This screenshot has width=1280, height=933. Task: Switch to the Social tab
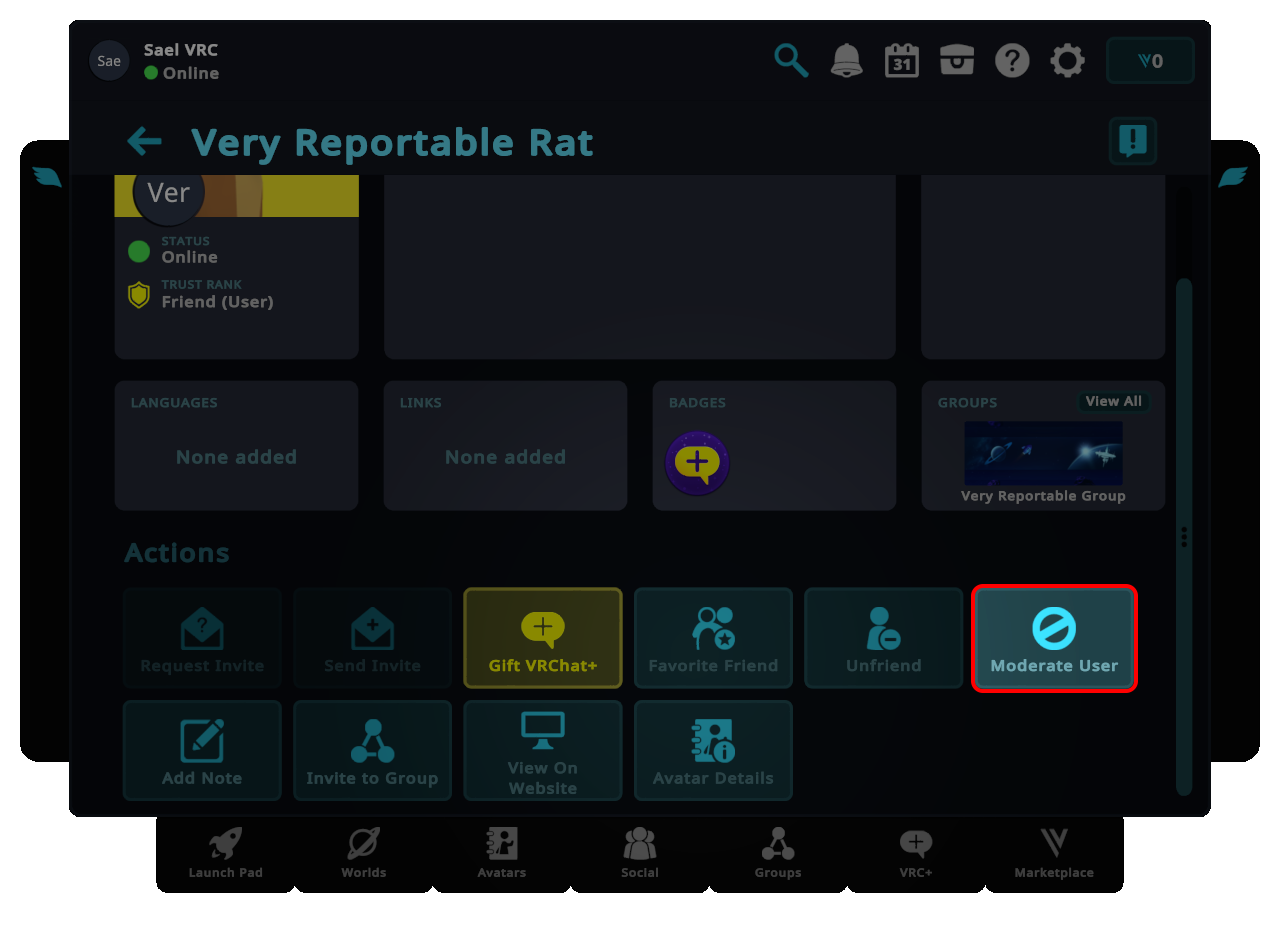[x=639, y=855]
